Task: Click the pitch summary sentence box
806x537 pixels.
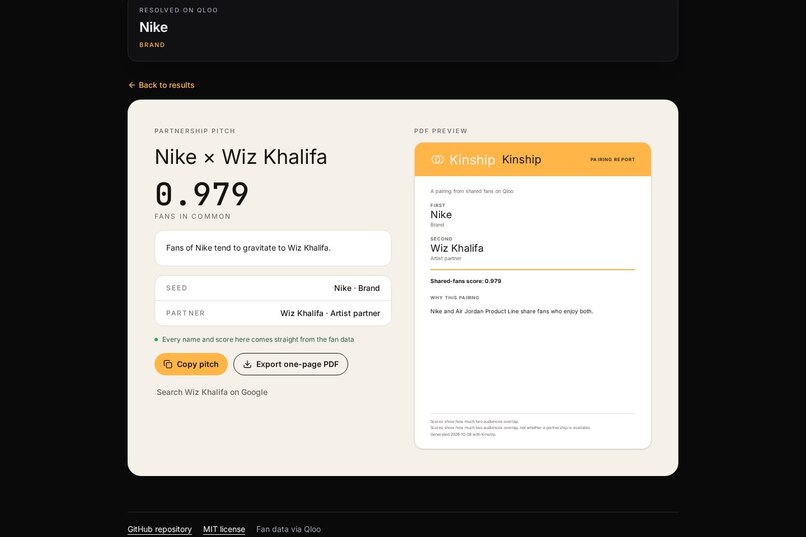Action: coord(273,248)
